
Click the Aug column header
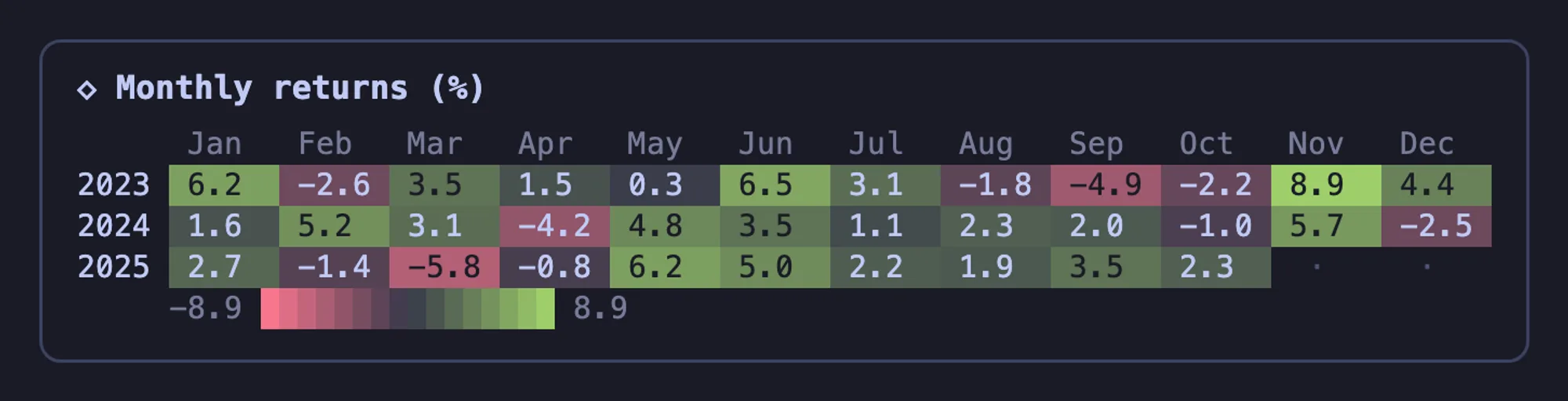pos(986,144)
